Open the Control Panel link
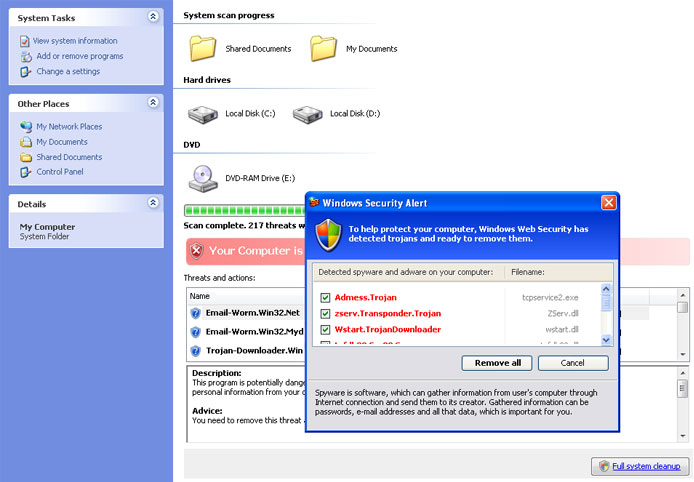694x482 pixels. [60, 172]
